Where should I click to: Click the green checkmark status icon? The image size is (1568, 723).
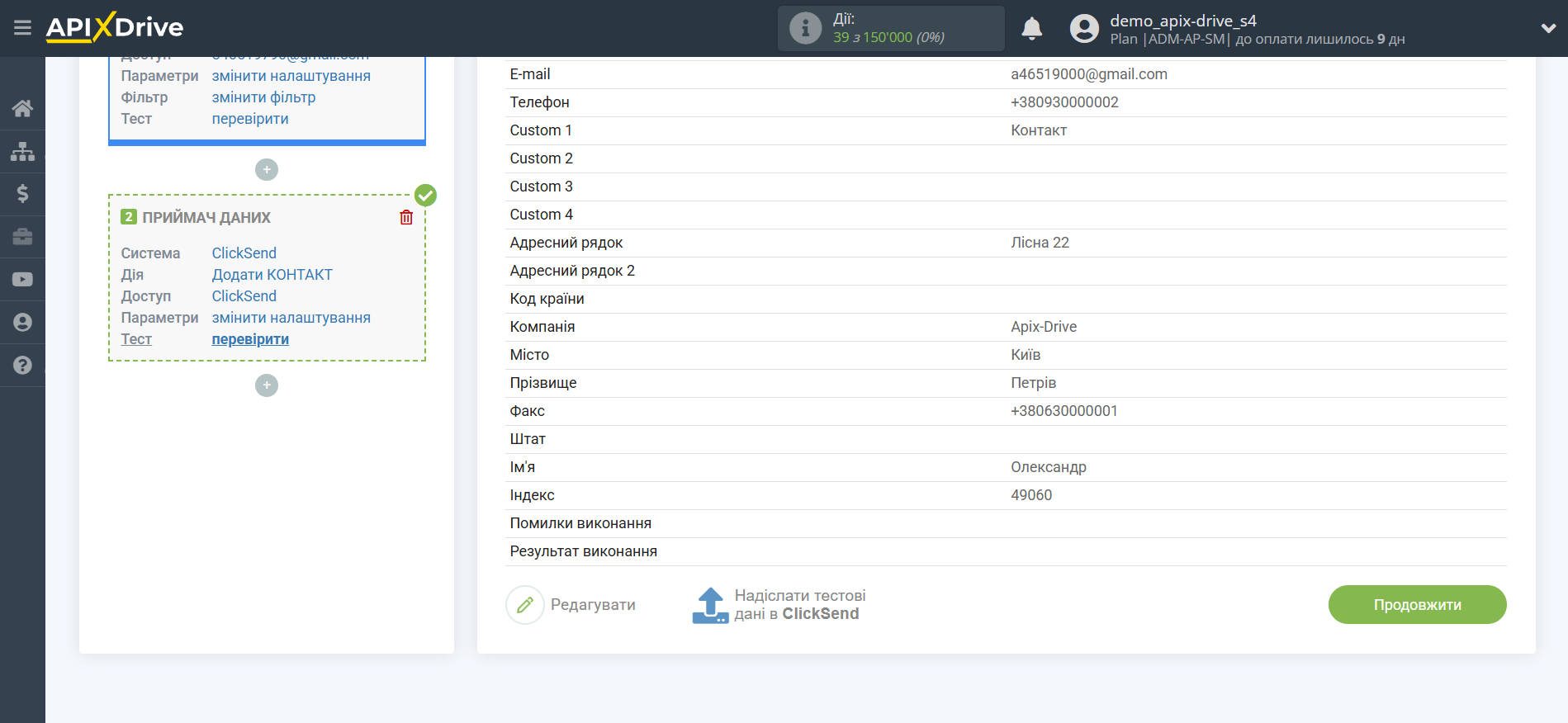click(425, 195)
